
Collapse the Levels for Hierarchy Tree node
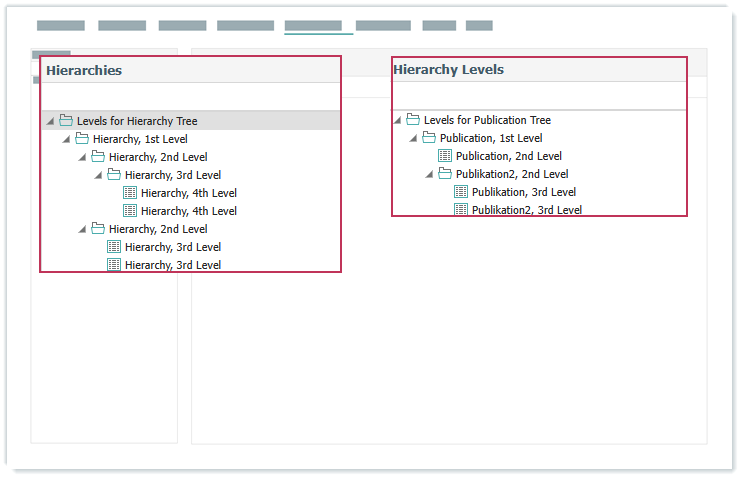point(50,122)
